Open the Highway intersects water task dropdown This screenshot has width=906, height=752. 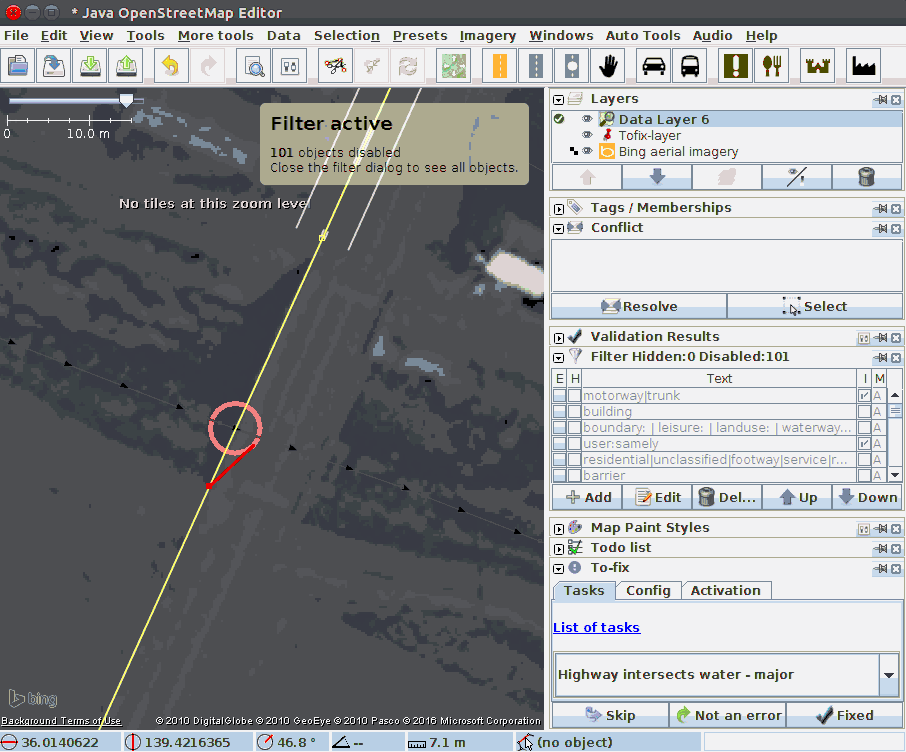click(889, 675)
